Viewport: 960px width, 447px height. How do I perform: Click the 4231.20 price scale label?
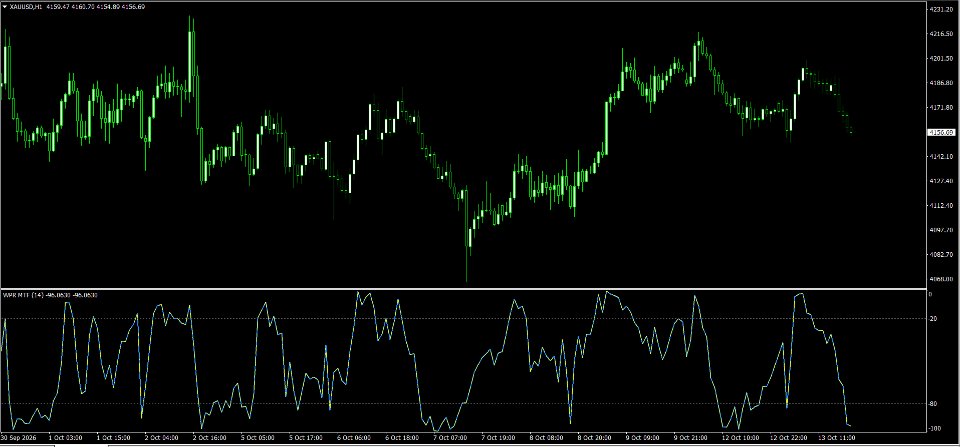pos(940,10)
